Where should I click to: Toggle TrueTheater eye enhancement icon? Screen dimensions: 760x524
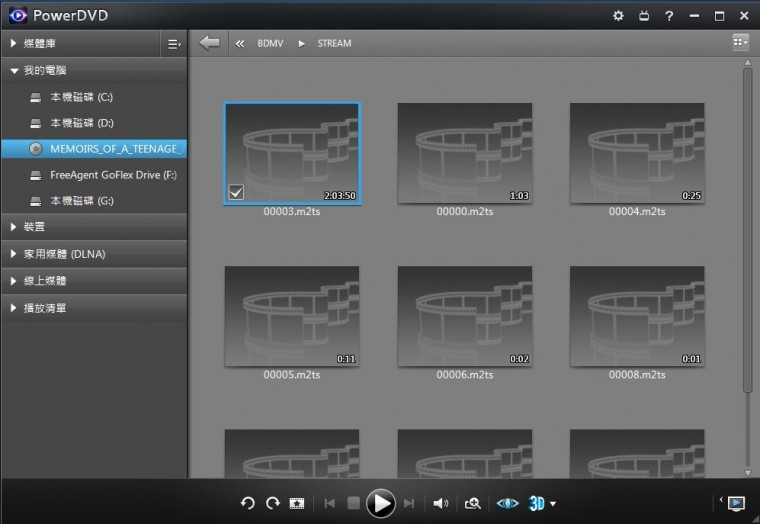(x=507, y=503)
